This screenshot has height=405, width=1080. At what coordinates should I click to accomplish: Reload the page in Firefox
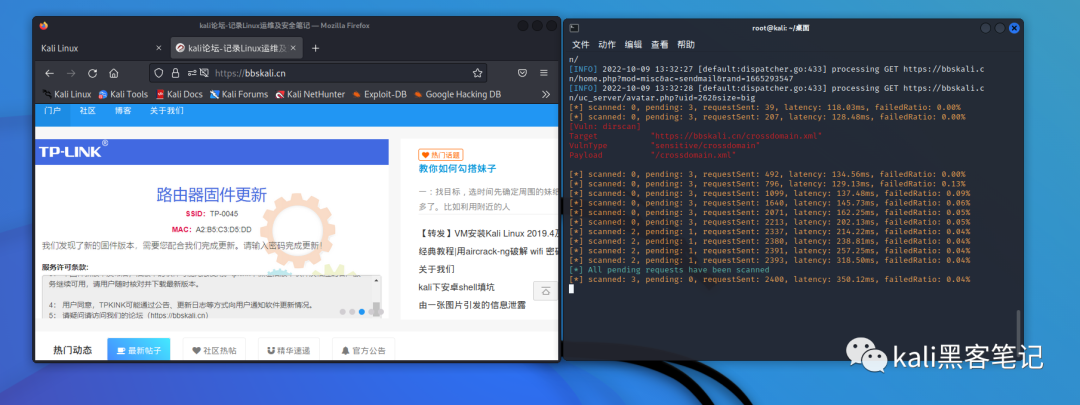point(92,73)
